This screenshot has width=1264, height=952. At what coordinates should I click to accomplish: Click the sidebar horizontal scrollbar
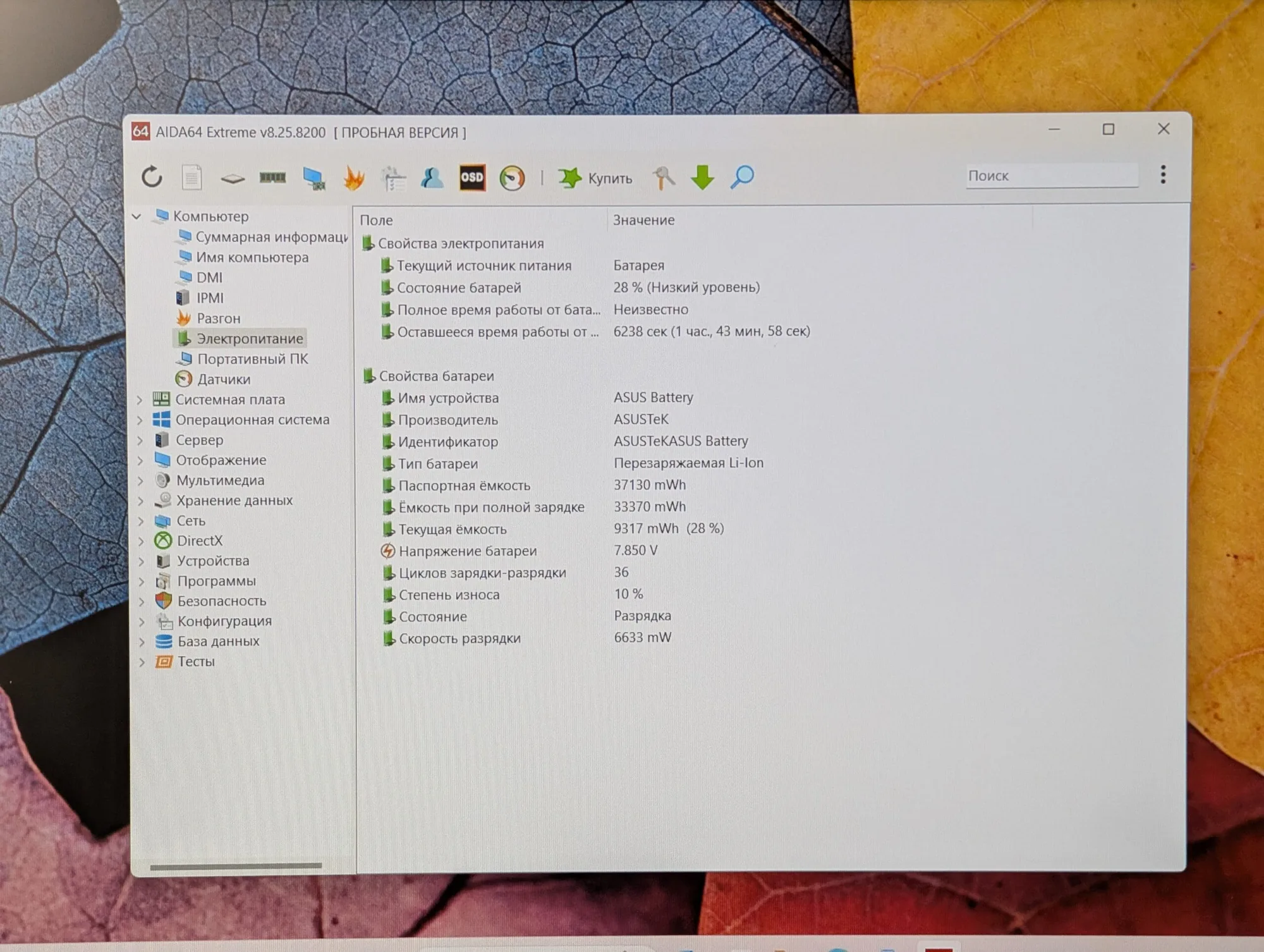coord(236,866)
